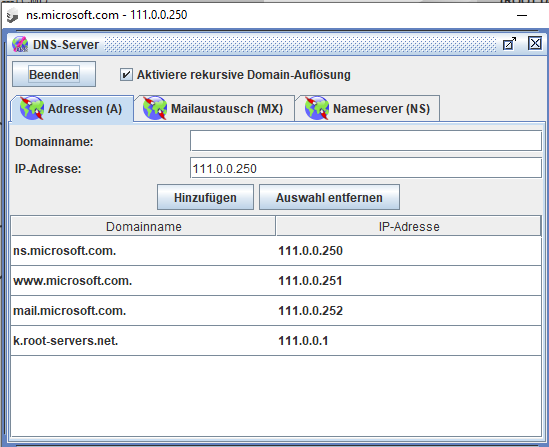
Task: Select the k.root-servers.net. entry
Action: pyautogui.click(x=276, y=341)
